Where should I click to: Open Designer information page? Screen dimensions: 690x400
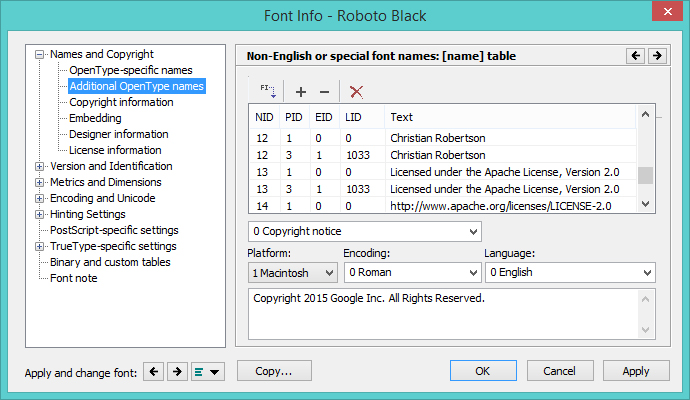[x=118, y=134]
